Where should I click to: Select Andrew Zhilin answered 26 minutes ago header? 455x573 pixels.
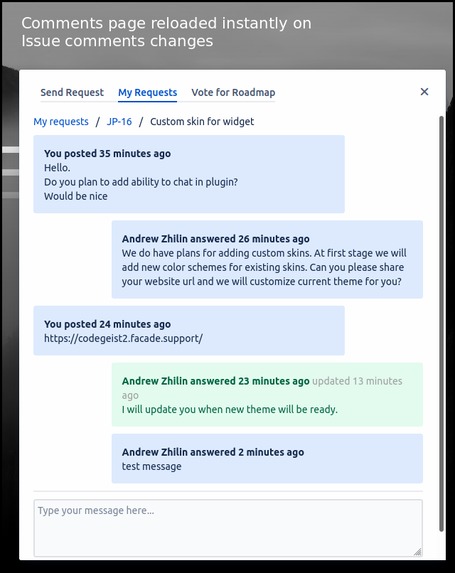point(216,239)
